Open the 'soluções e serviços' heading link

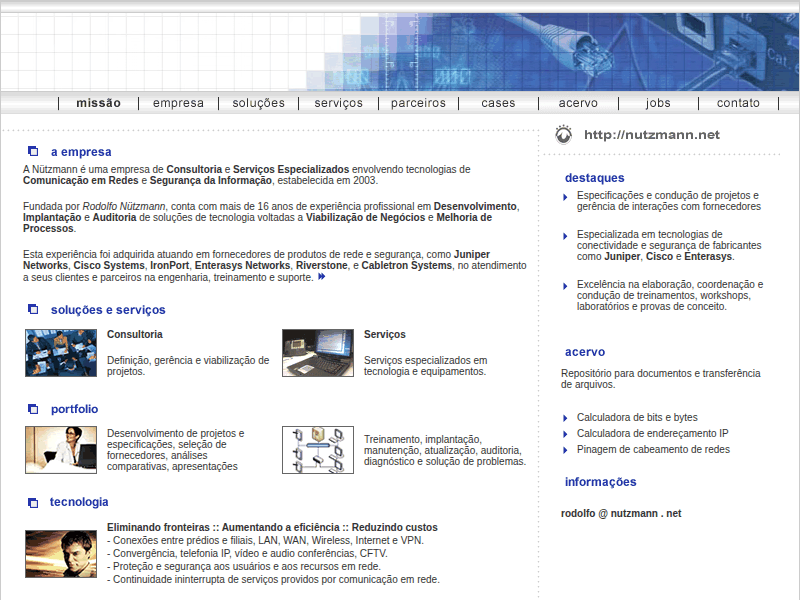(x=108, y=310)
